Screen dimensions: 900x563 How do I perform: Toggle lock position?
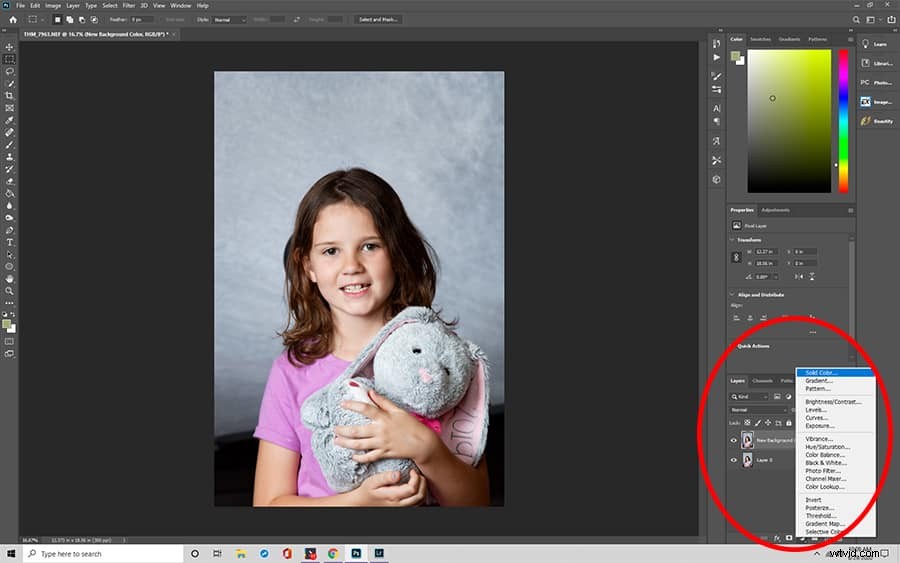click(768, 422)
